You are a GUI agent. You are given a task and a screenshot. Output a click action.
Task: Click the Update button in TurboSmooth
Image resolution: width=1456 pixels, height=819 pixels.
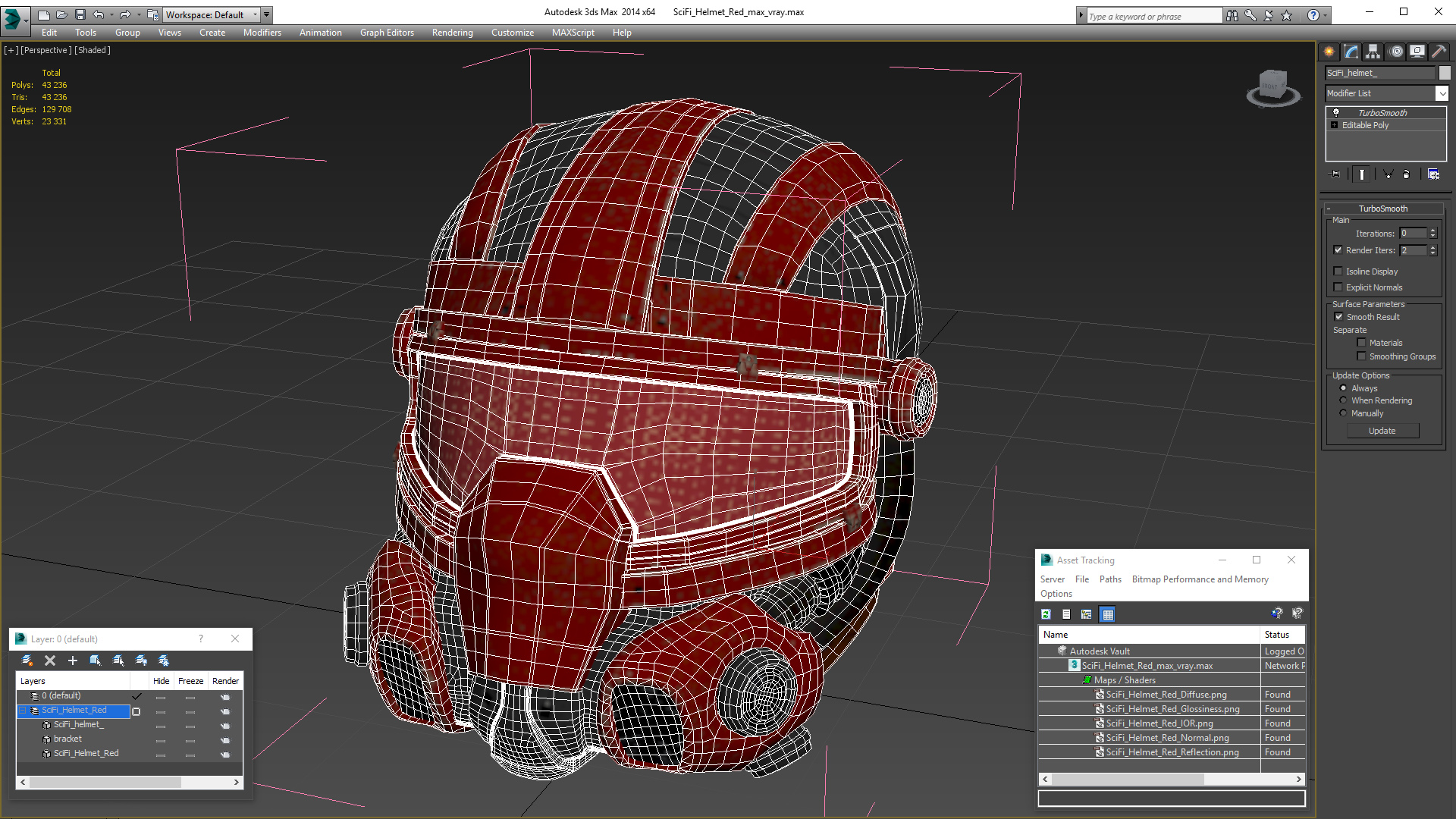(1383, 430)
